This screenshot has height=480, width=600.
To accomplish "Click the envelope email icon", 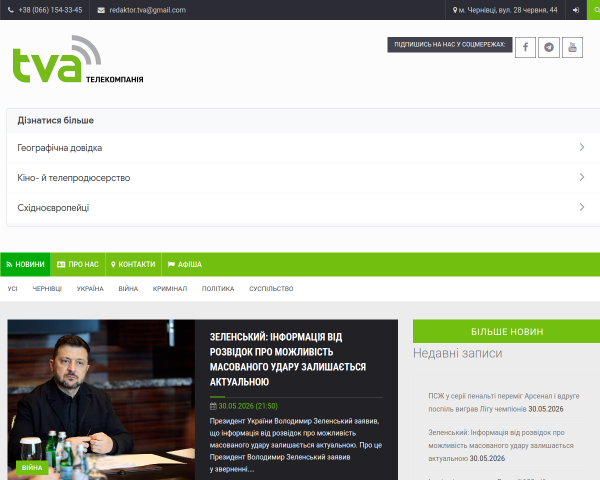I will tap(101, 10).
